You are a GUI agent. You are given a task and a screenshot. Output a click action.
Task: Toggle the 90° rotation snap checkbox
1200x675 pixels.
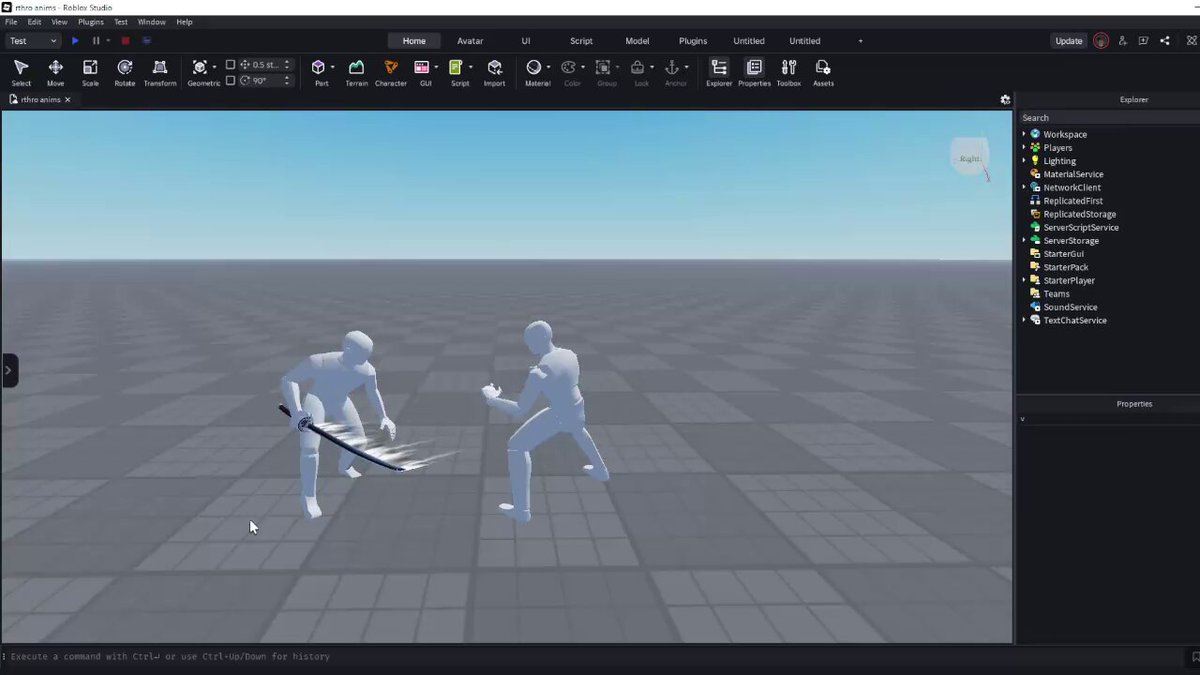tap(230, 80)
